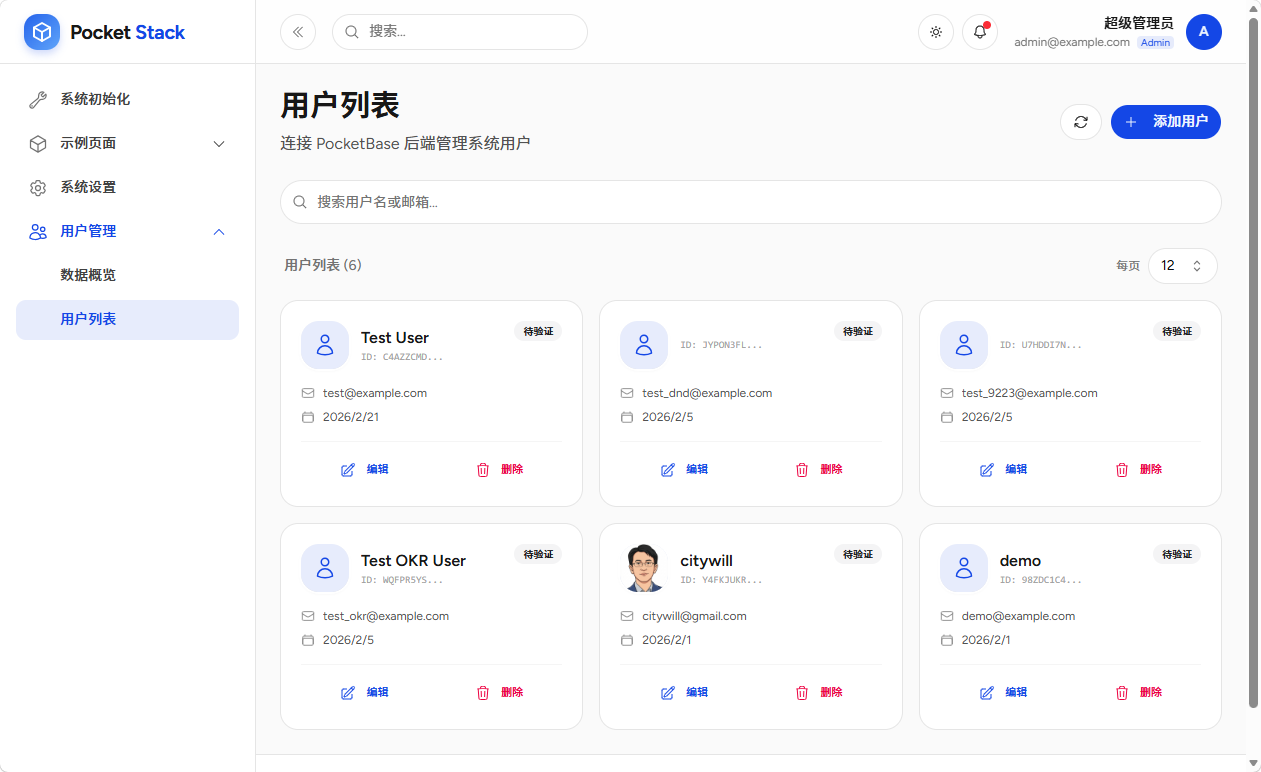Edit the Test User card
This screenshot has height=772, width=1261.
364,469
